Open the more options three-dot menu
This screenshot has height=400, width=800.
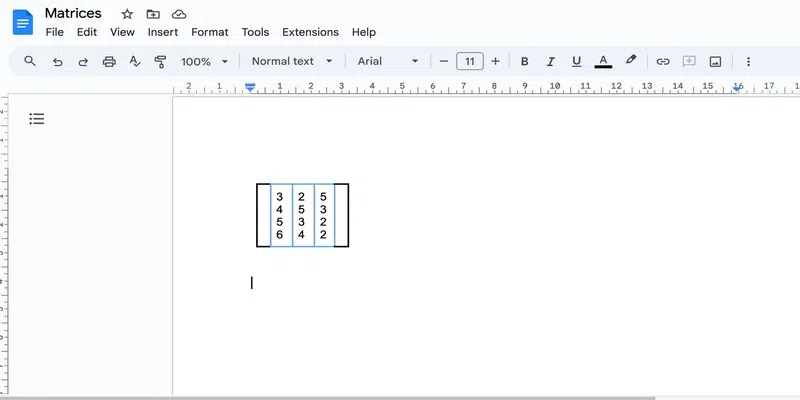coord(748,62)
